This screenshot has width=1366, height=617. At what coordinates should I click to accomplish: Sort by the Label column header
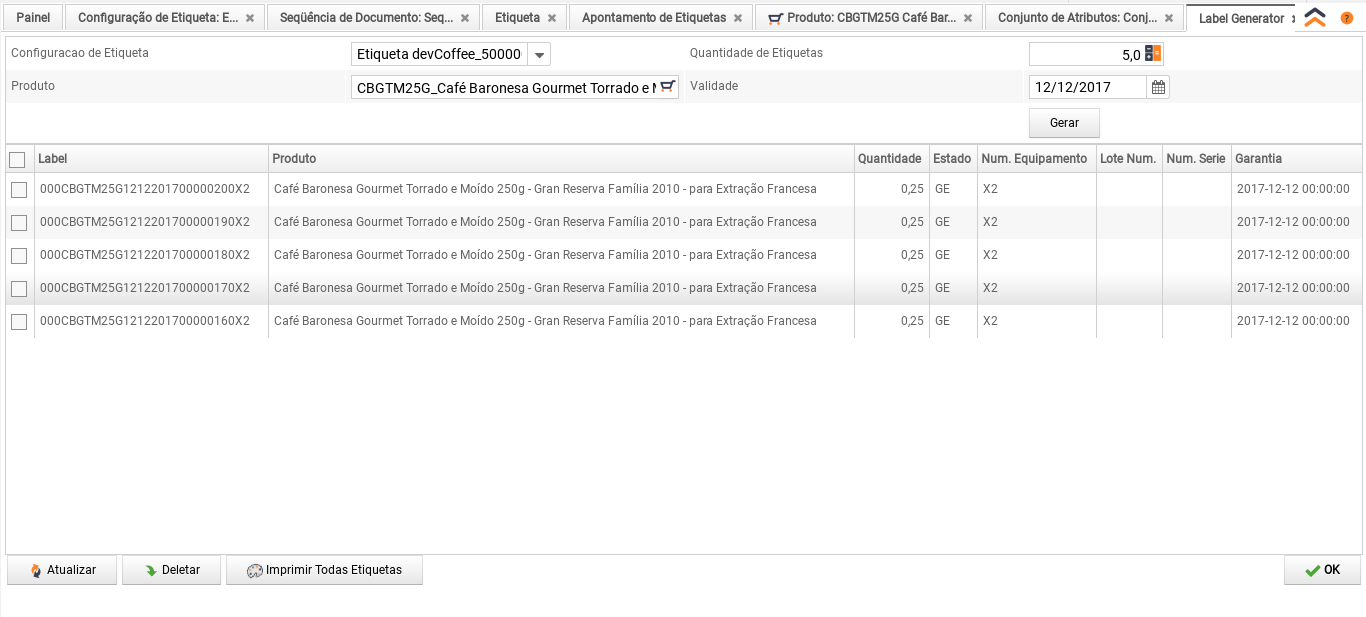[x=152, y=159]
